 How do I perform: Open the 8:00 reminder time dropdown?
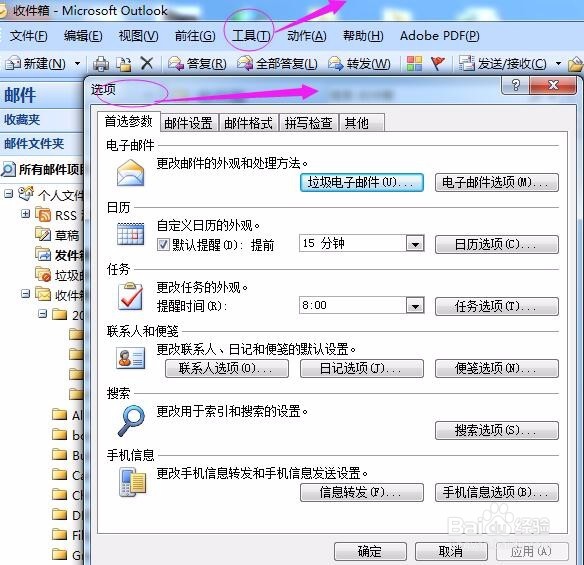pos(415,306)
